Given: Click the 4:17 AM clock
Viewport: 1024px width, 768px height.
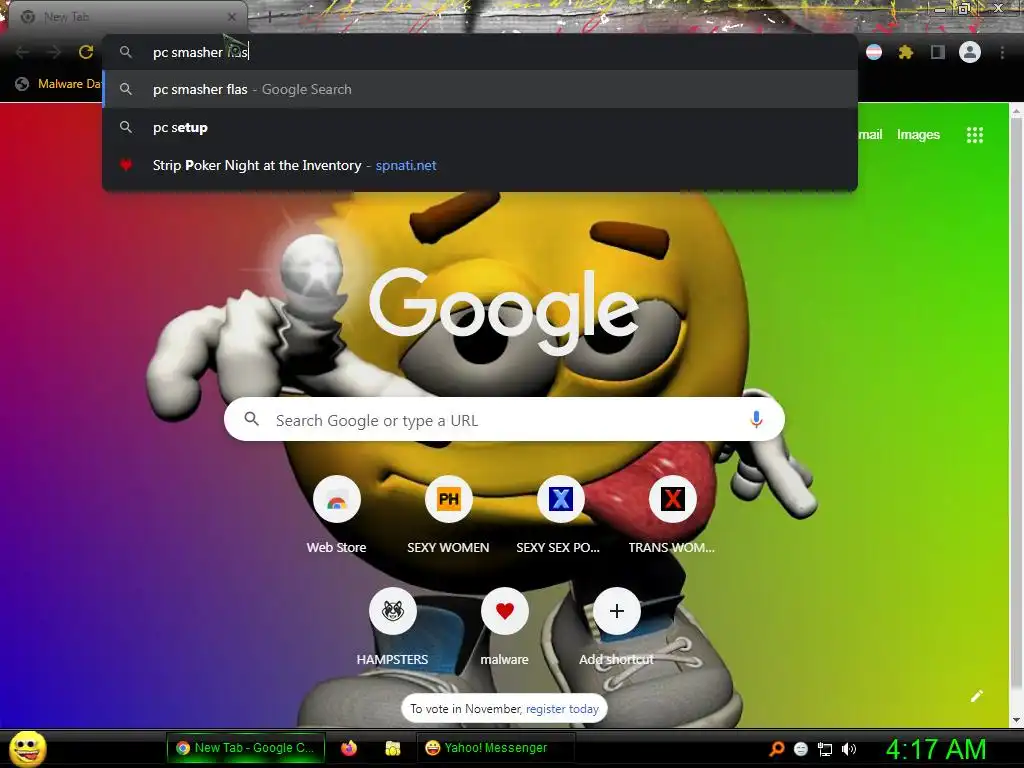Looking at the screenshot, I should tap(936, 748).
